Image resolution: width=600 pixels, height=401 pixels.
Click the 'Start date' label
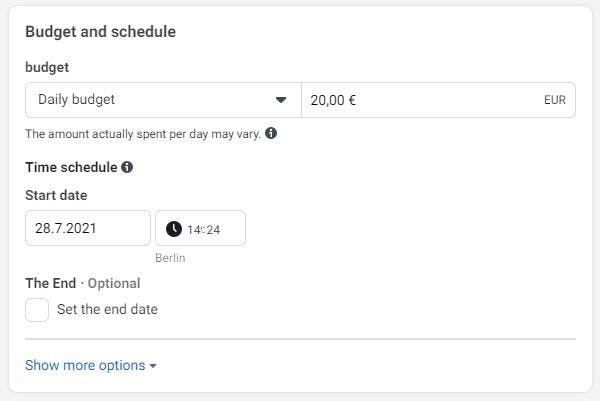pyautogui.click(x=56, y=195)
